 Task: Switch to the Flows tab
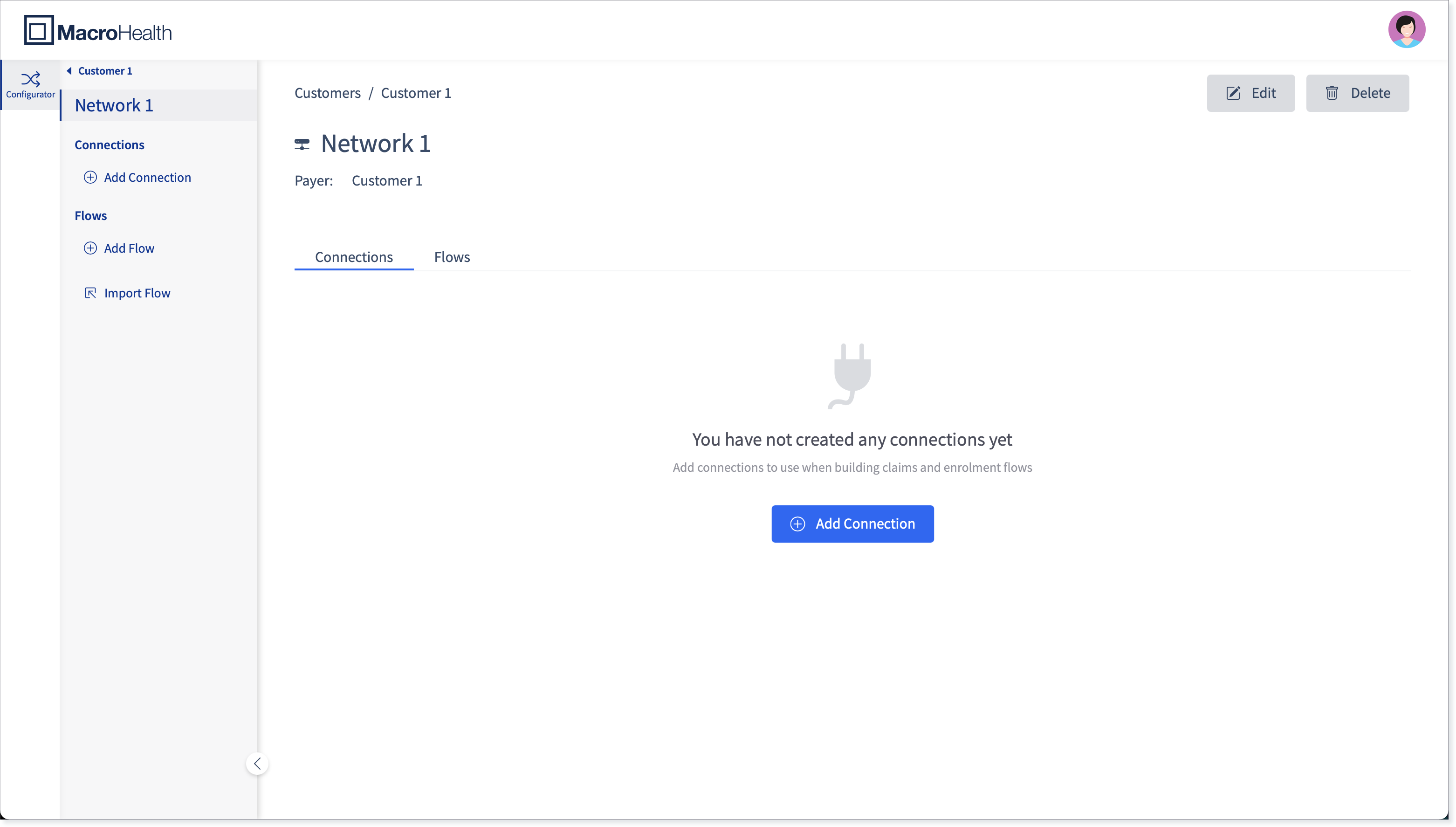click(x=452, y=257)
